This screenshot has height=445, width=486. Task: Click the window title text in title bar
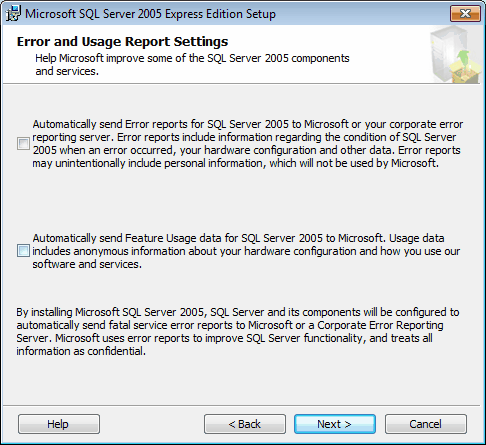[x=150, y=14]
